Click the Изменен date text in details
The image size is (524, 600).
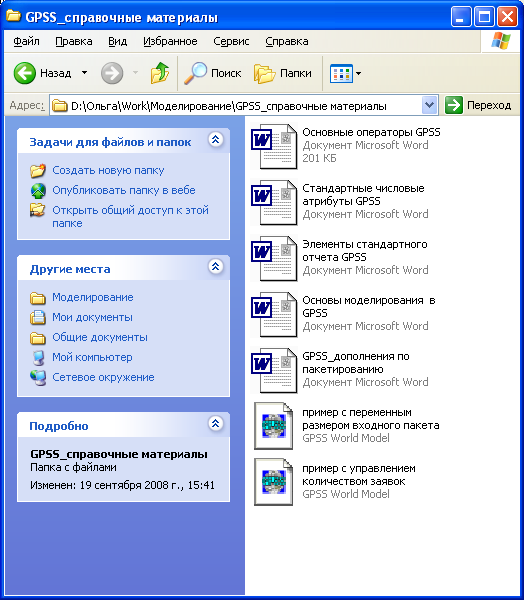tap(122, 485)
